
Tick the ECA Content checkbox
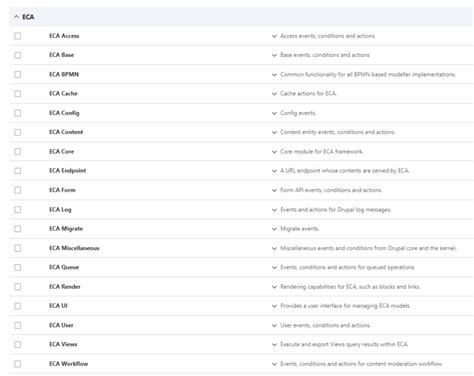tap(18, 132)
